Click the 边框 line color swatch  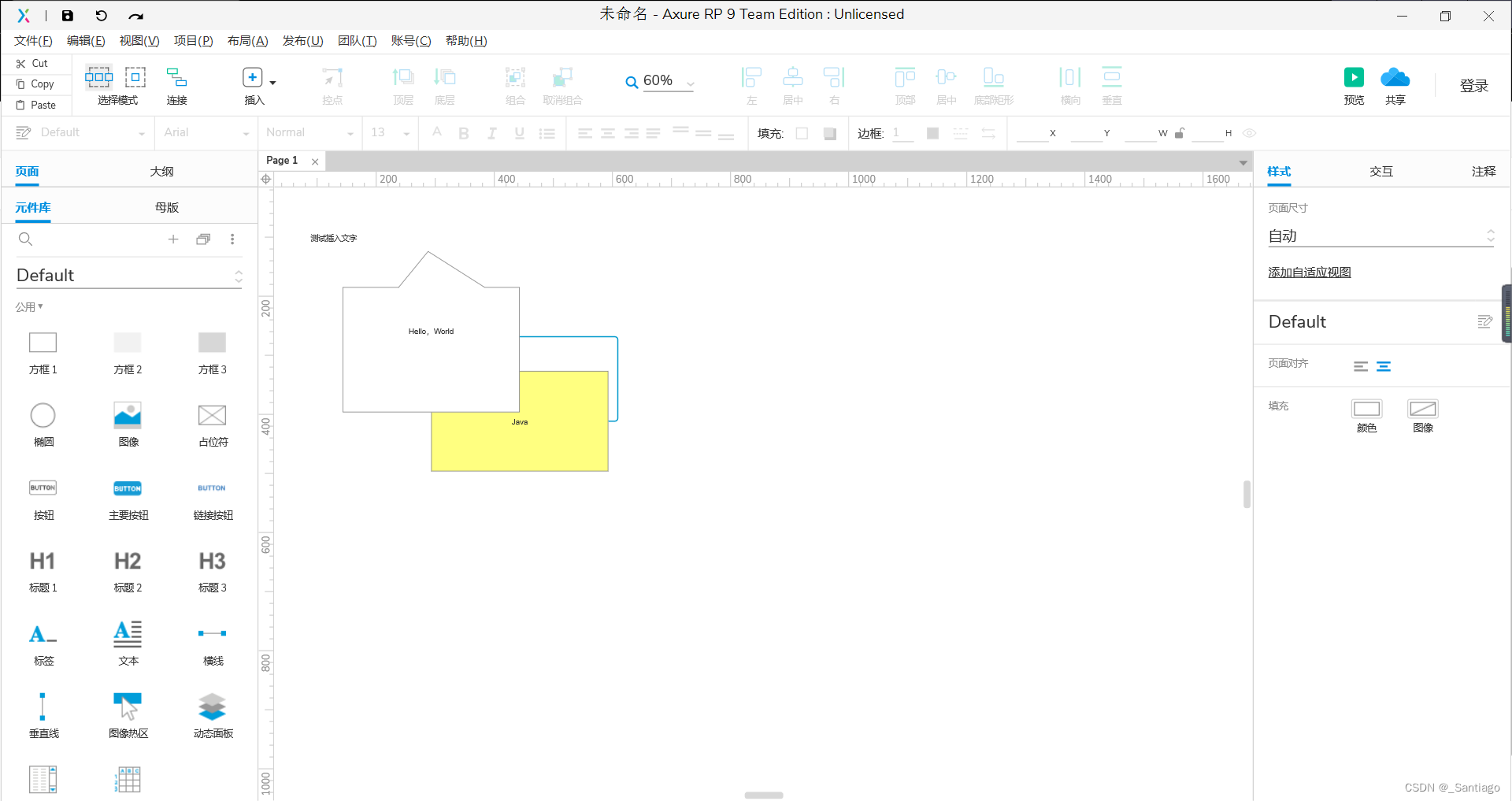[x=932, y=133]
